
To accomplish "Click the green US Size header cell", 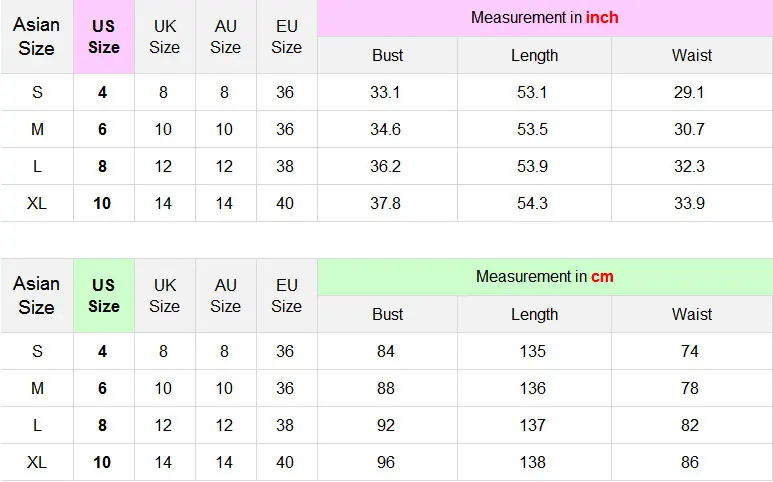I will pyautogui.click(x=104, y=296).
